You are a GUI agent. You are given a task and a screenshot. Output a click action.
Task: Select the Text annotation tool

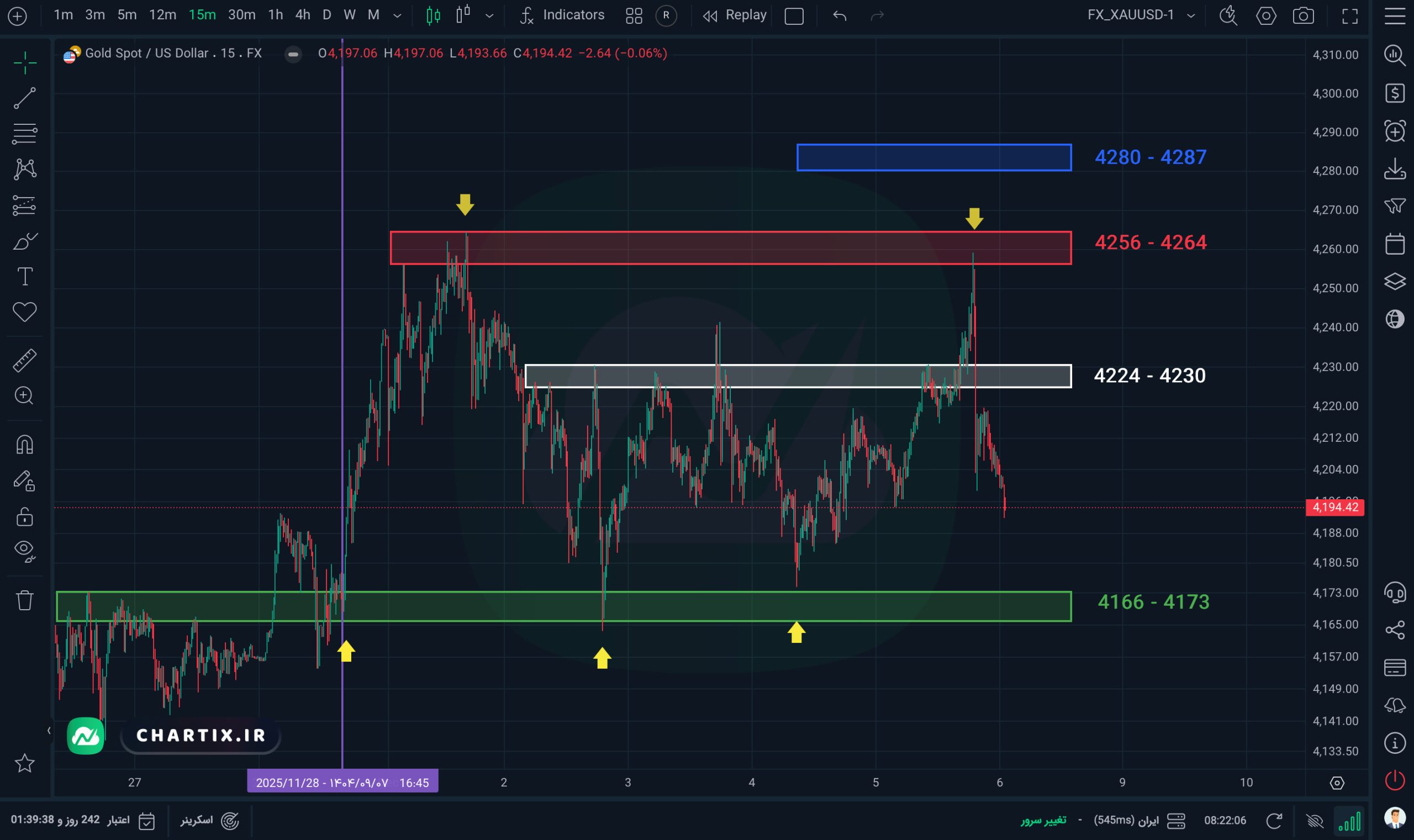(24, 277)
